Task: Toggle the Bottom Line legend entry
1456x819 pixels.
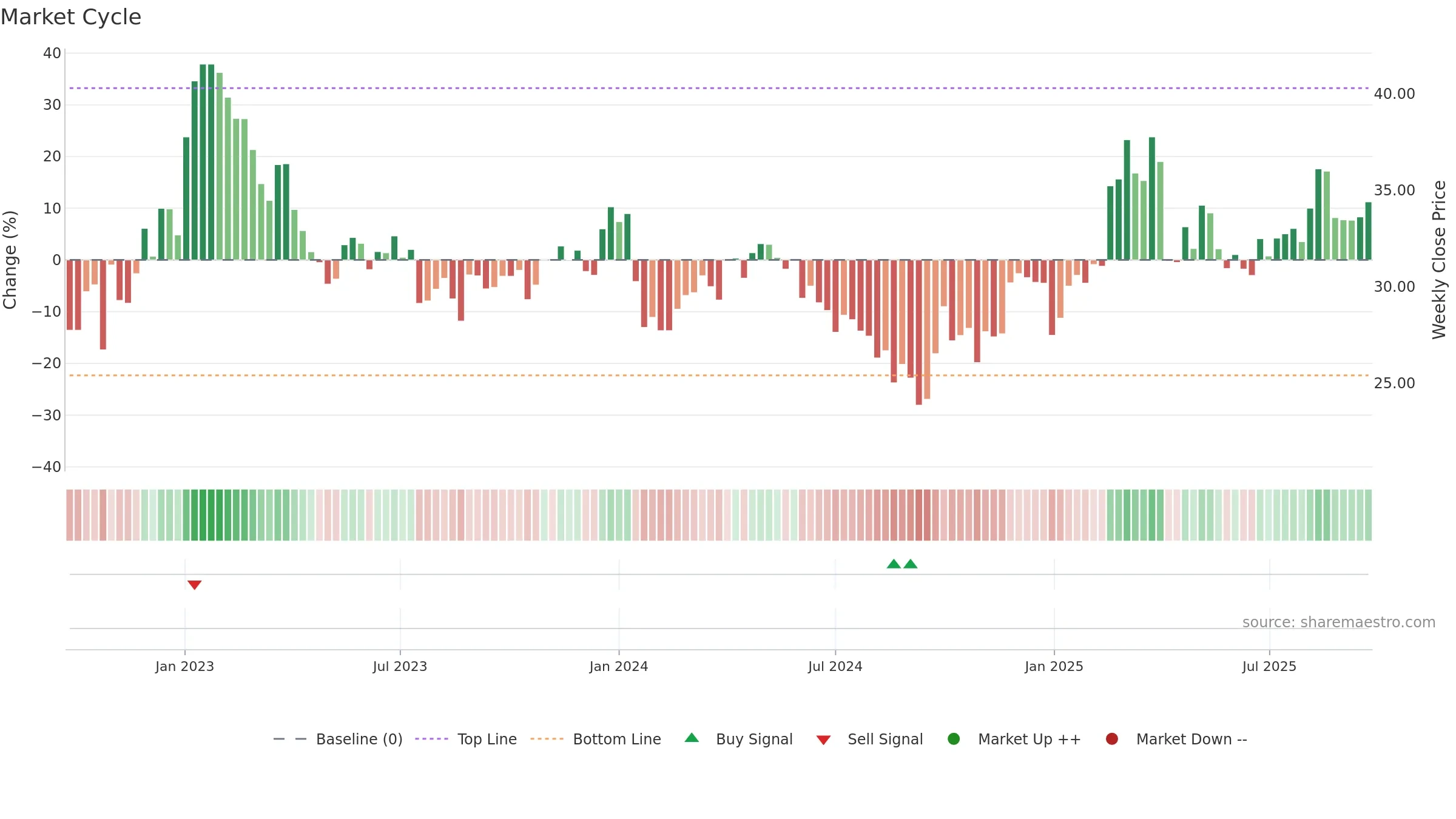Action: coord(596,739)
